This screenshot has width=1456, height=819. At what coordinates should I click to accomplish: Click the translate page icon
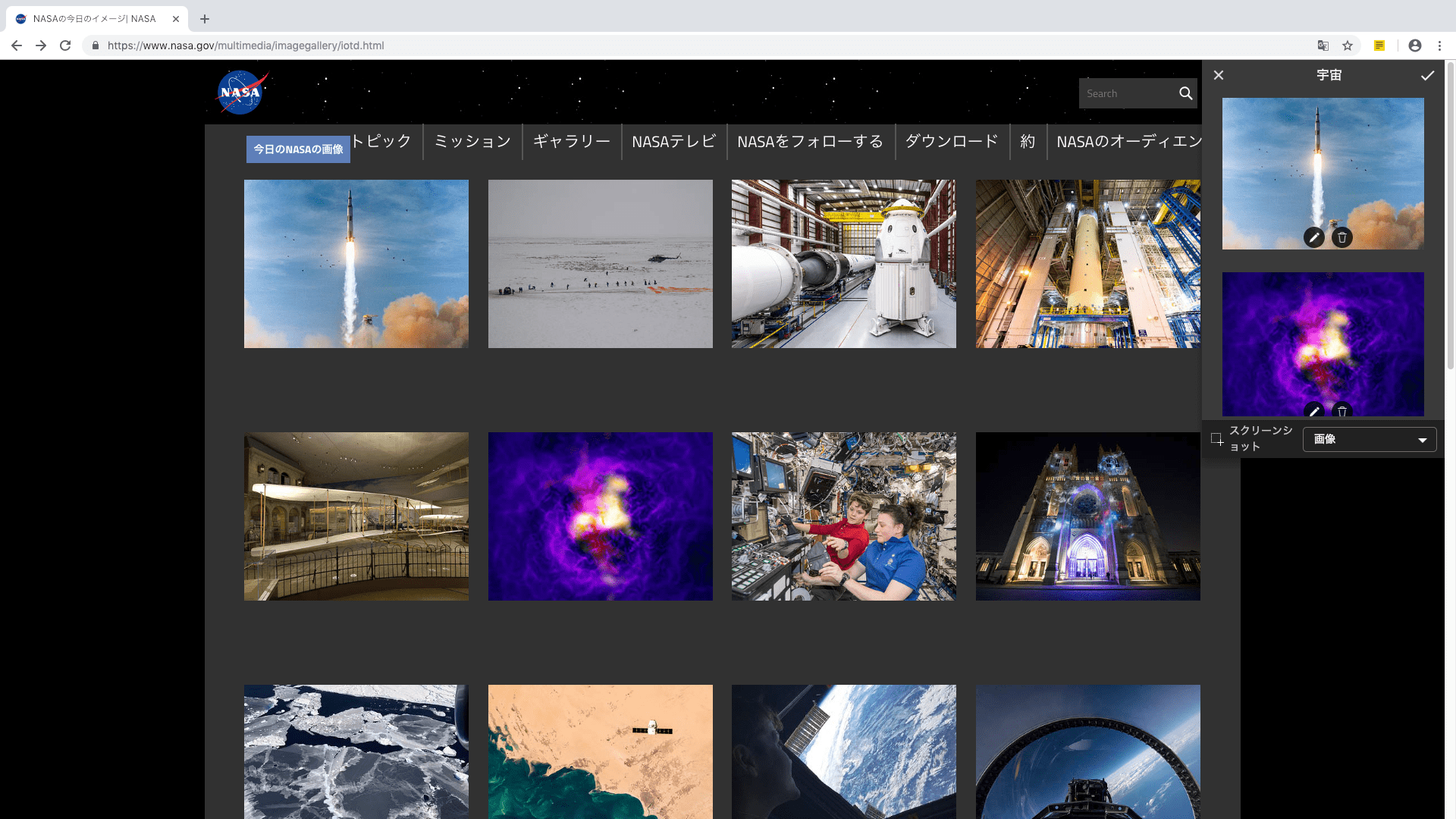pyautogui.click(x=1323, y=45)
